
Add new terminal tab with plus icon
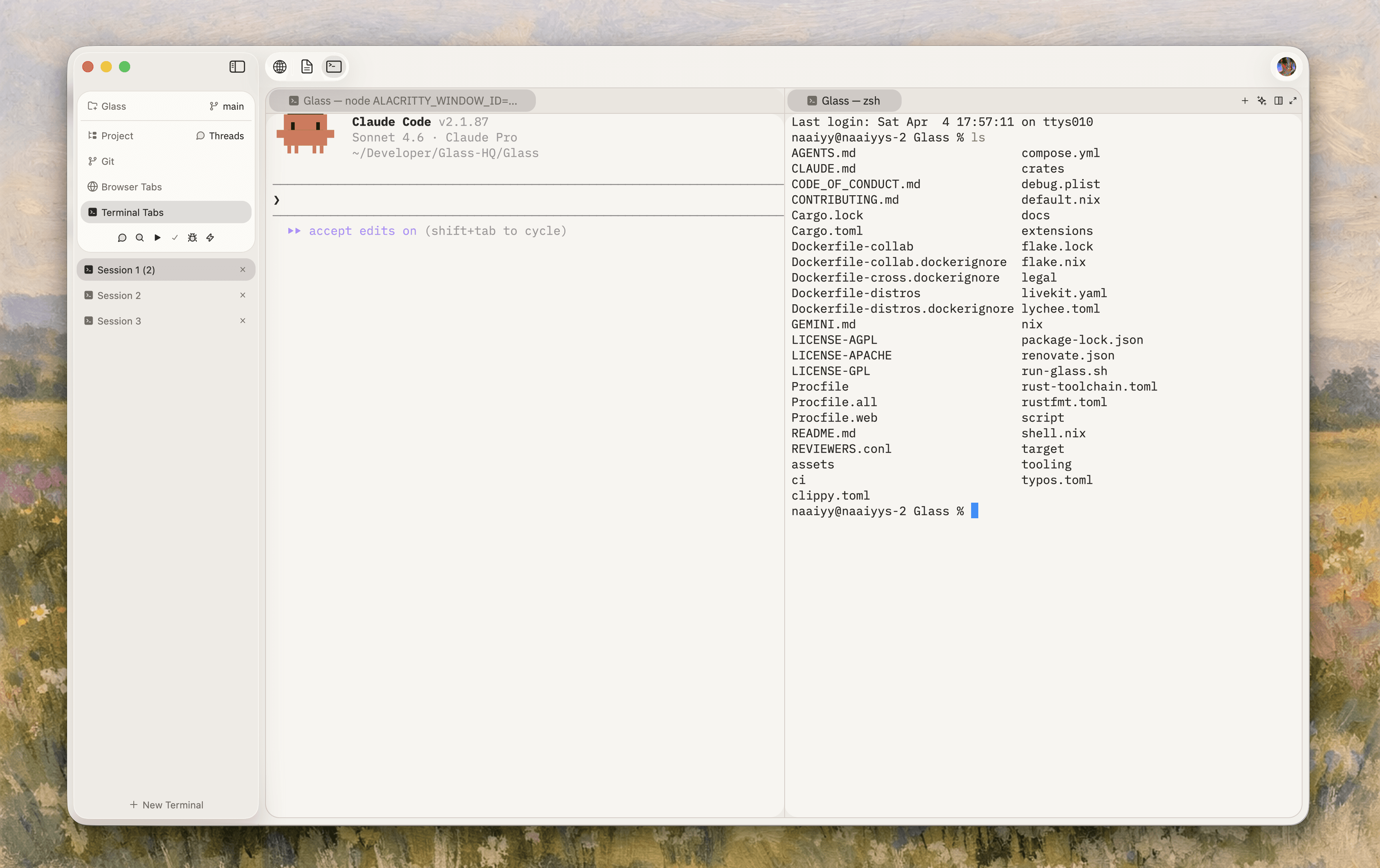point(1245,101)
